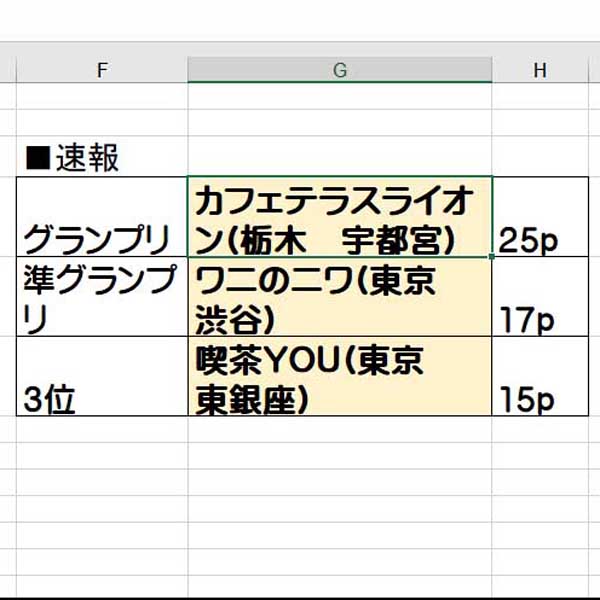The image size is (600, 600).
Task: Select the column F header
Action: tap(102, 69)
